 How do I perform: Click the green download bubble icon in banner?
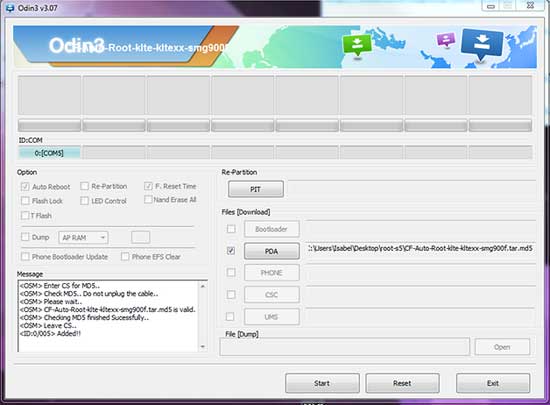pos(357,45)
